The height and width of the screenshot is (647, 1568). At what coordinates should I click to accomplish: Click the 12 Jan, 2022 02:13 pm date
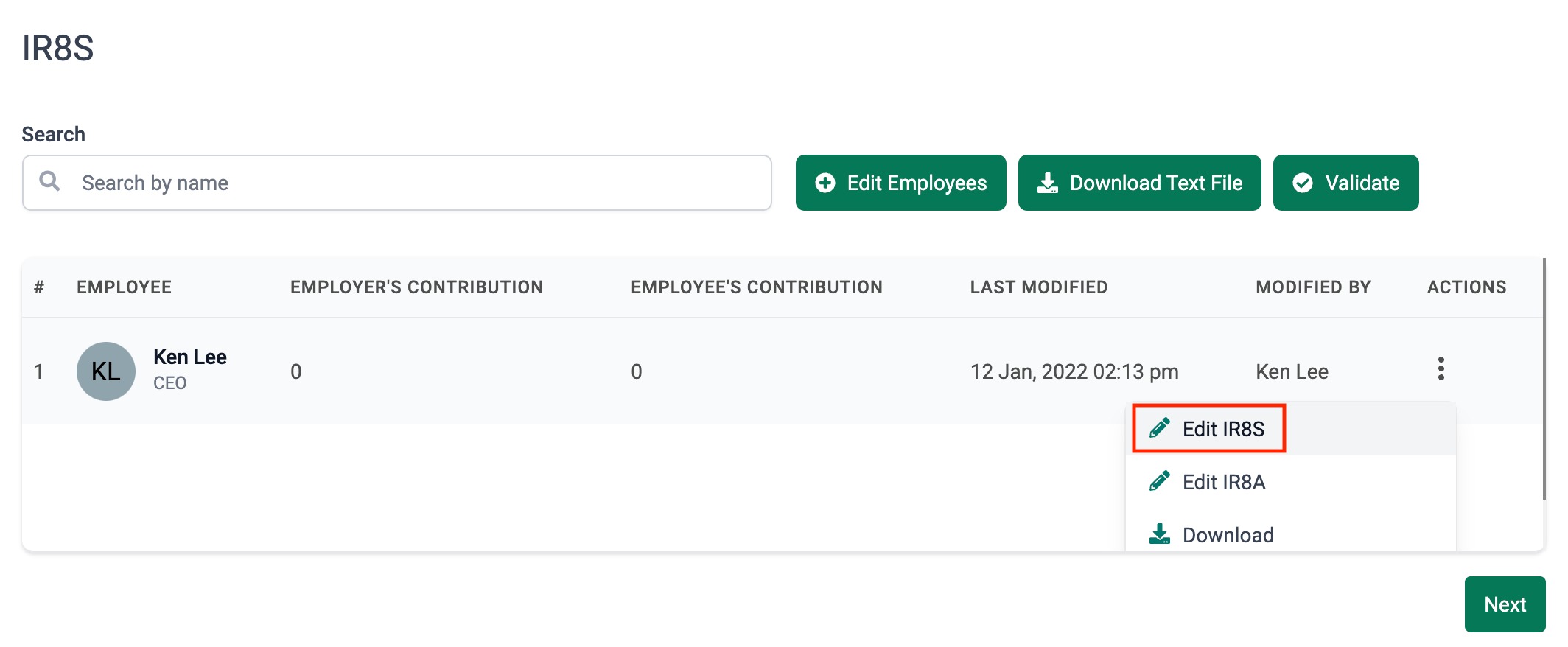(1074, 371)
